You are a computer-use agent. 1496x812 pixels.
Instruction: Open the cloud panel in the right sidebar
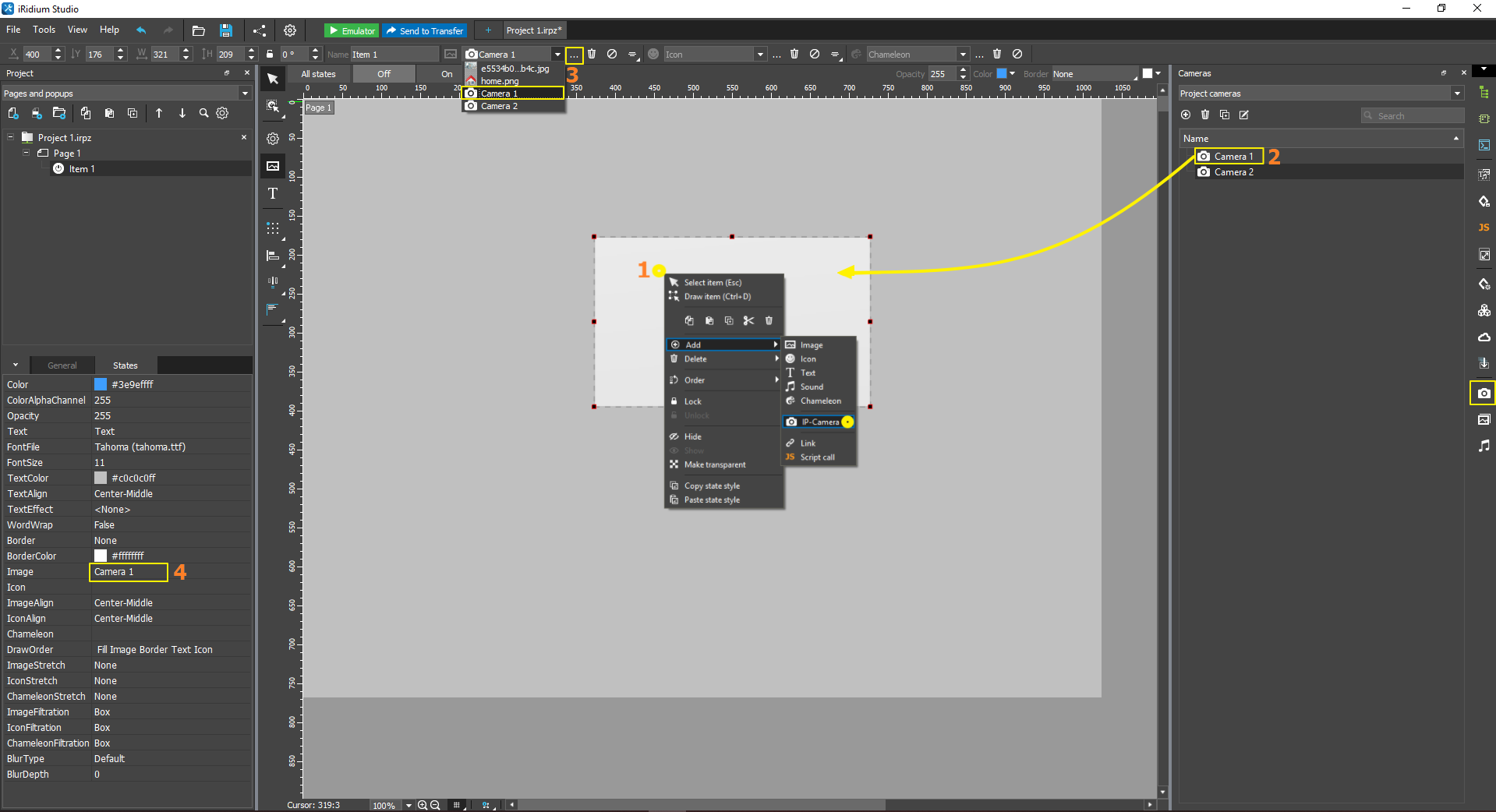1484,337
